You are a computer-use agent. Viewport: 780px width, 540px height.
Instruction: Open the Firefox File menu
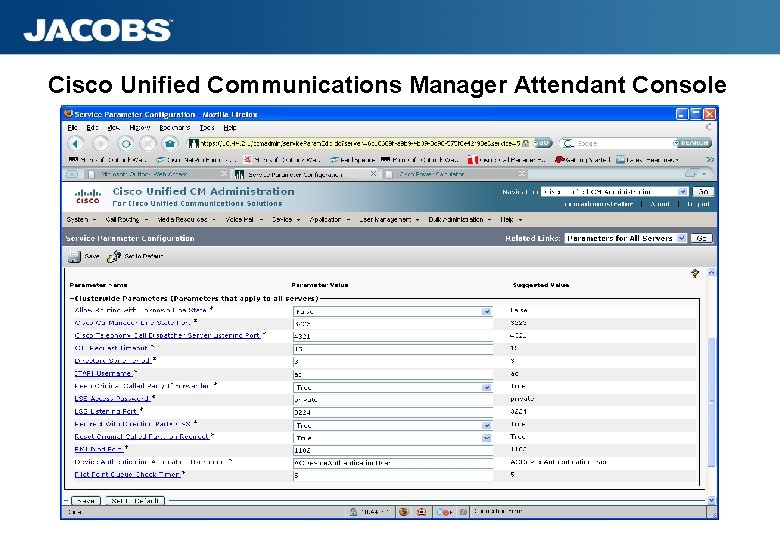click(72, 128)
